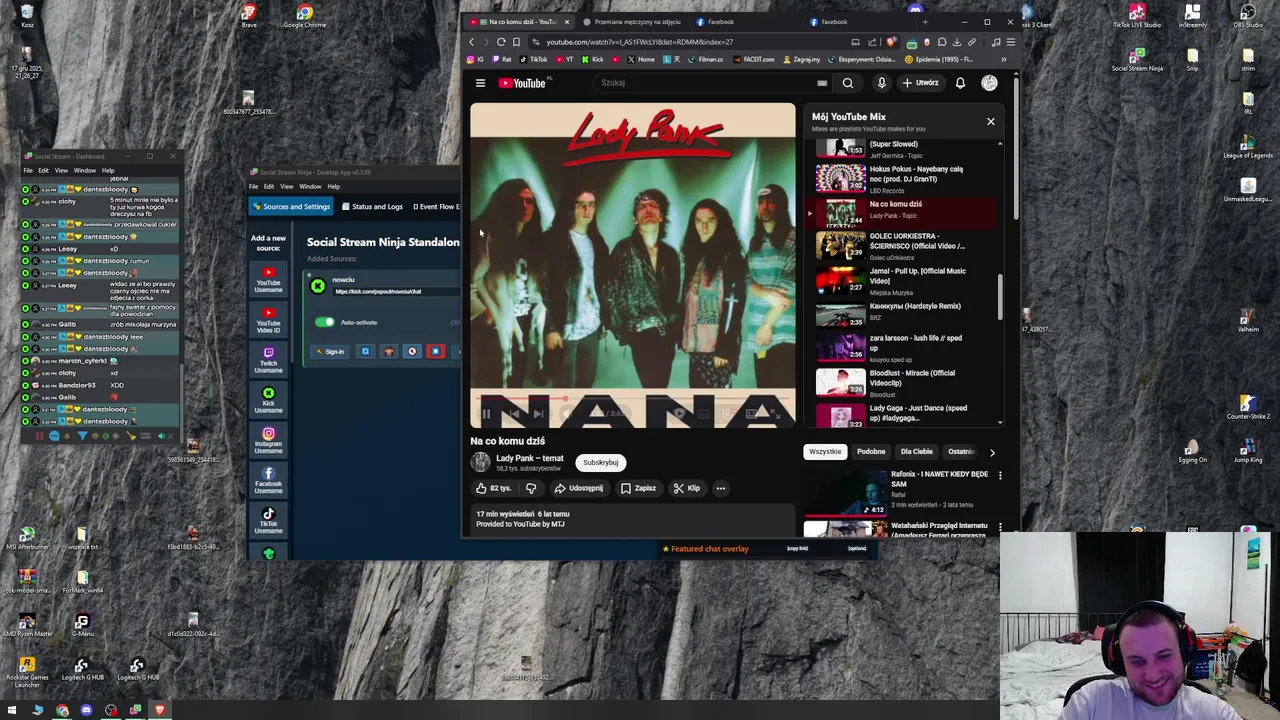Dislike the video with thumbs down

point(531,488)
